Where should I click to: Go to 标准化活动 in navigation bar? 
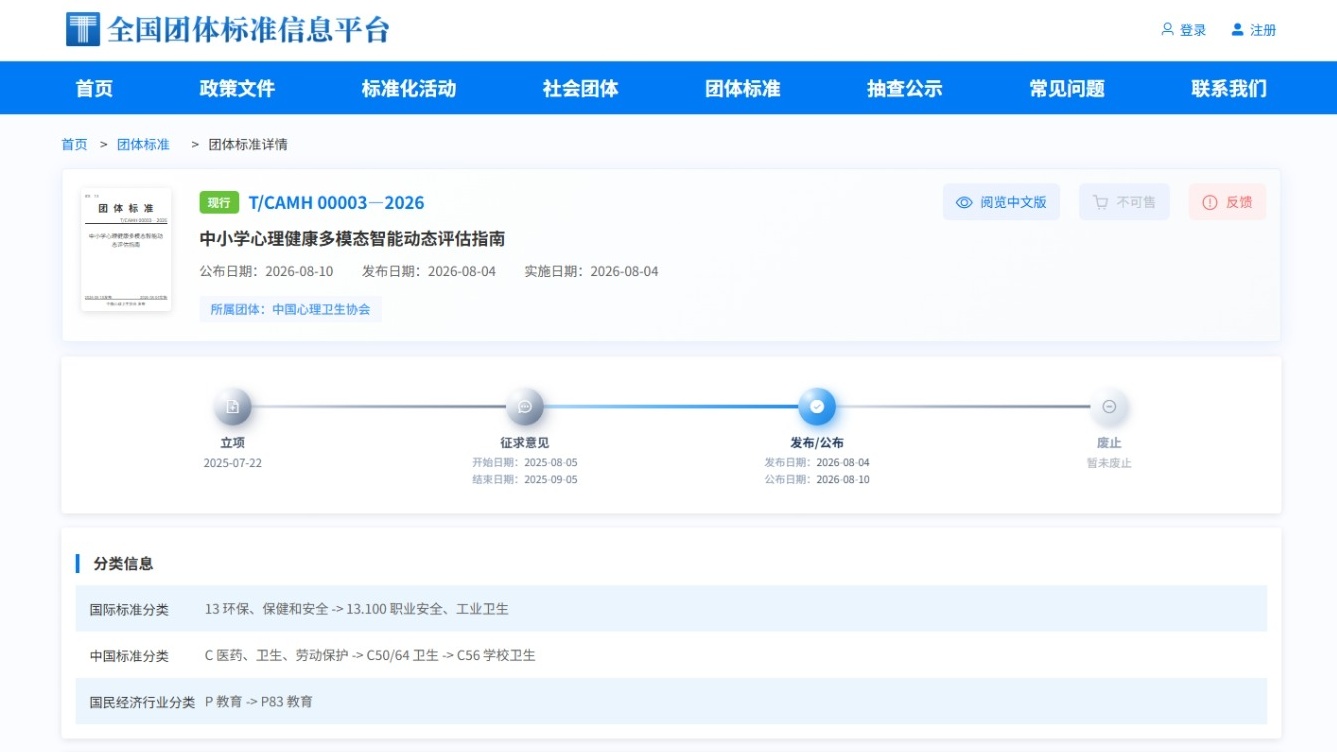[409, 88]
